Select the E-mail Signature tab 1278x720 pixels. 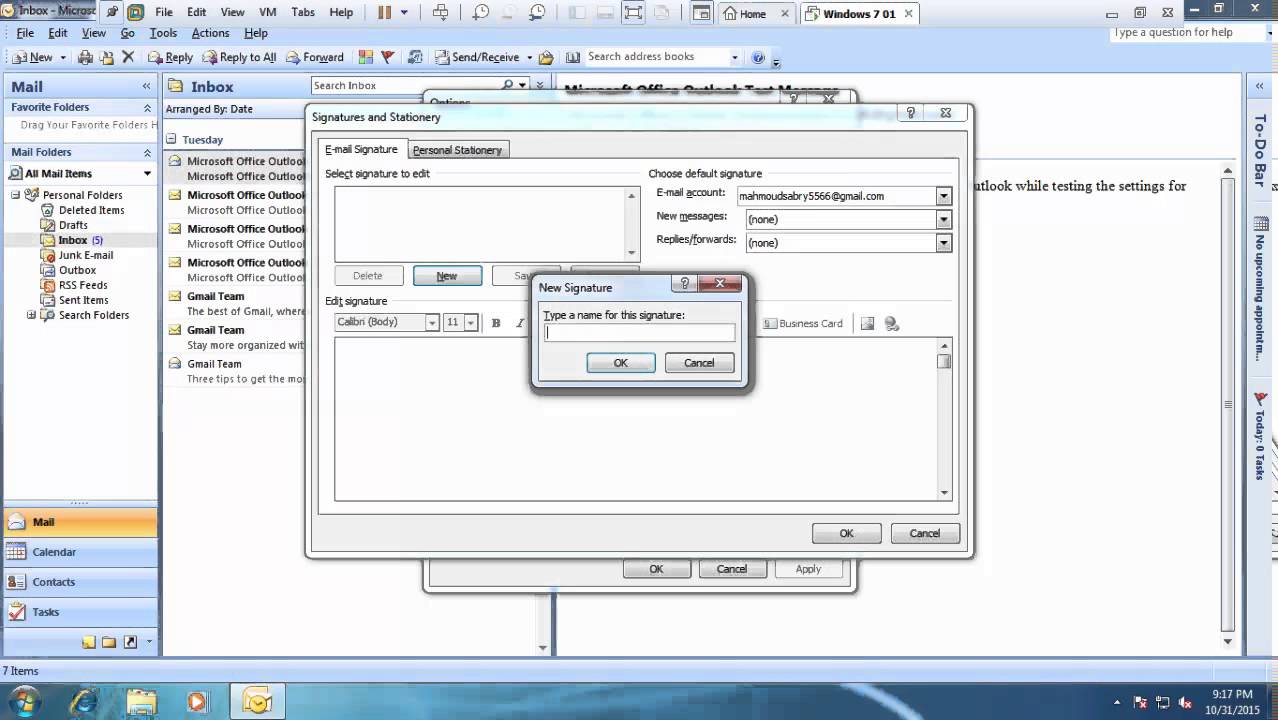pos(361,149)
